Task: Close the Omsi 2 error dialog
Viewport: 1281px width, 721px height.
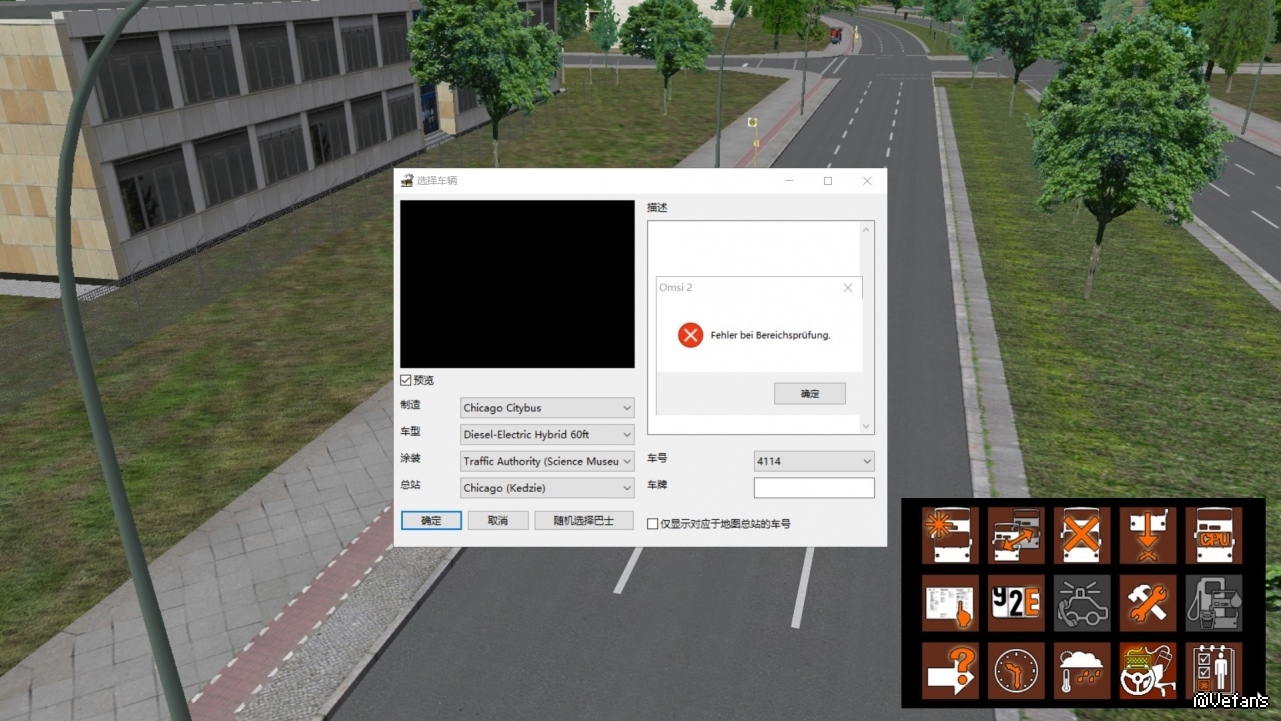Action: [x=848, y=287]
